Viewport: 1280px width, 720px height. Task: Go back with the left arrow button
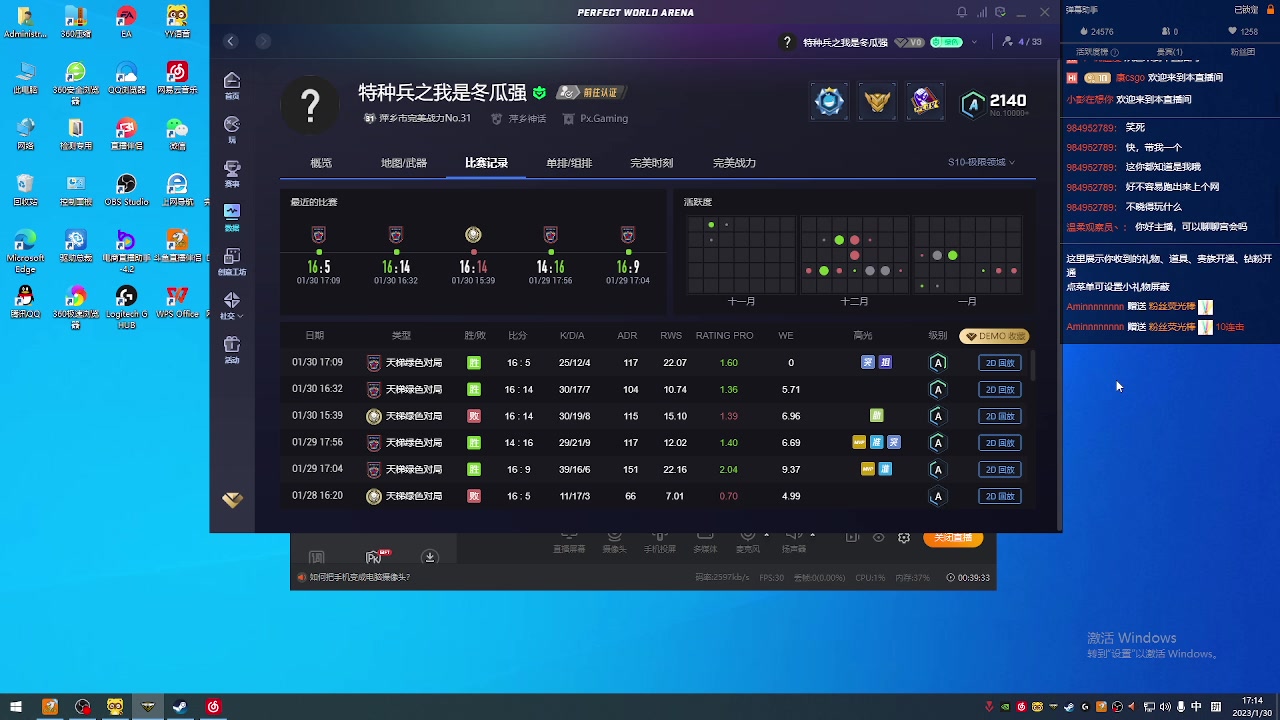(231, 41)
